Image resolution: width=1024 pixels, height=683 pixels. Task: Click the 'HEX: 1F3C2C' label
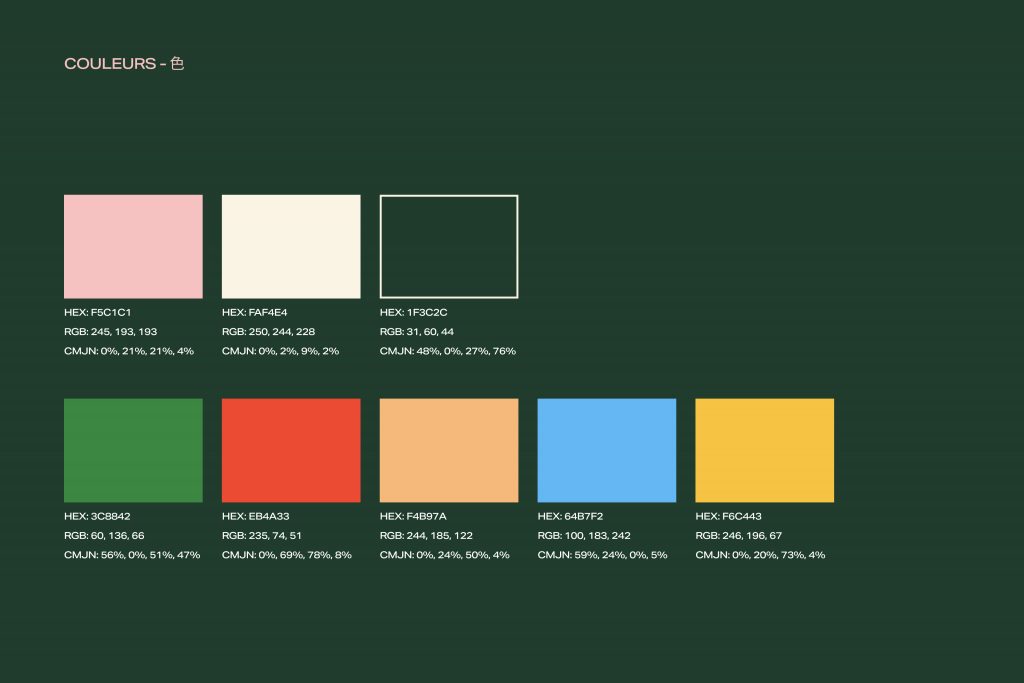(414, 313)
